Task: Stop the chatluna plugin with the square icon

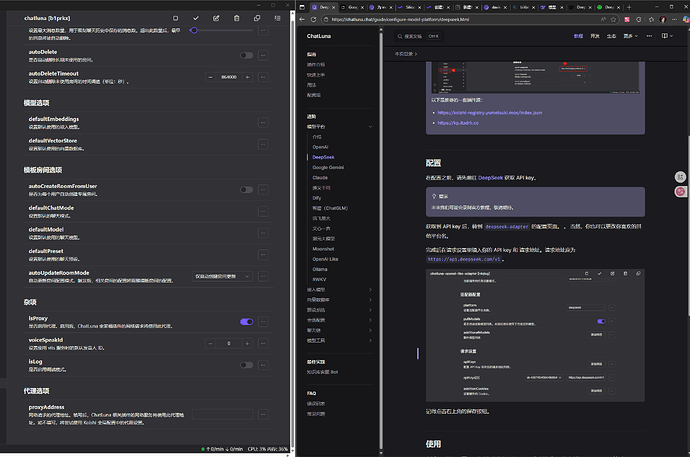Action: [176, 18]
